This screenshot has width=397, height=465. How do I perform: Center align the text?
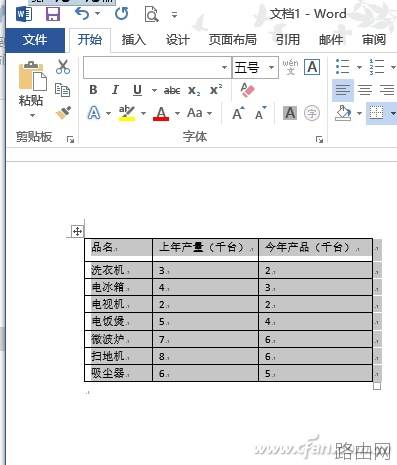[x=365, y=90]
